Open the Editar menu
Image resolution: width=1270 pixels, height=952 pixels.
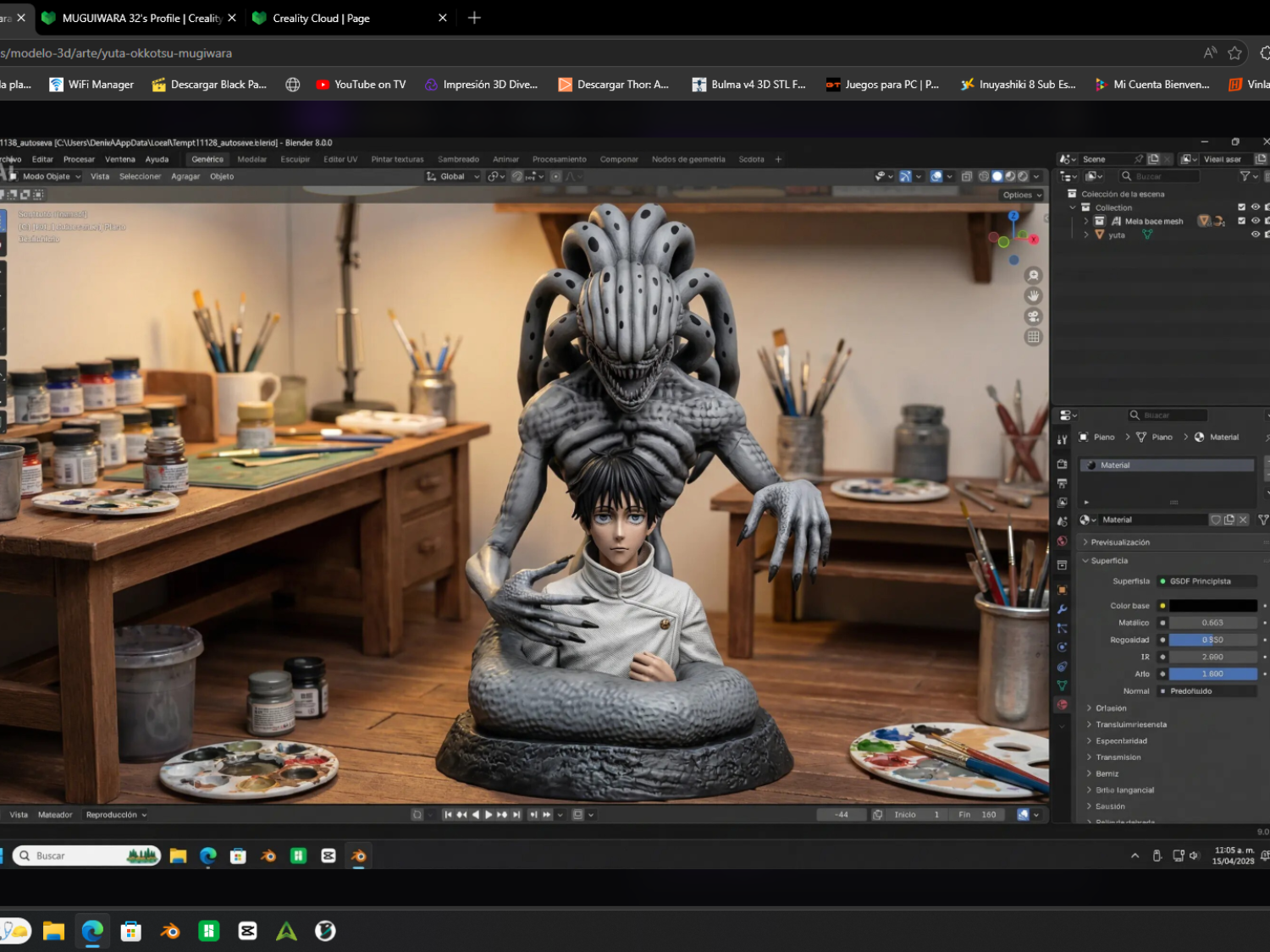click(x=42, y=159)
